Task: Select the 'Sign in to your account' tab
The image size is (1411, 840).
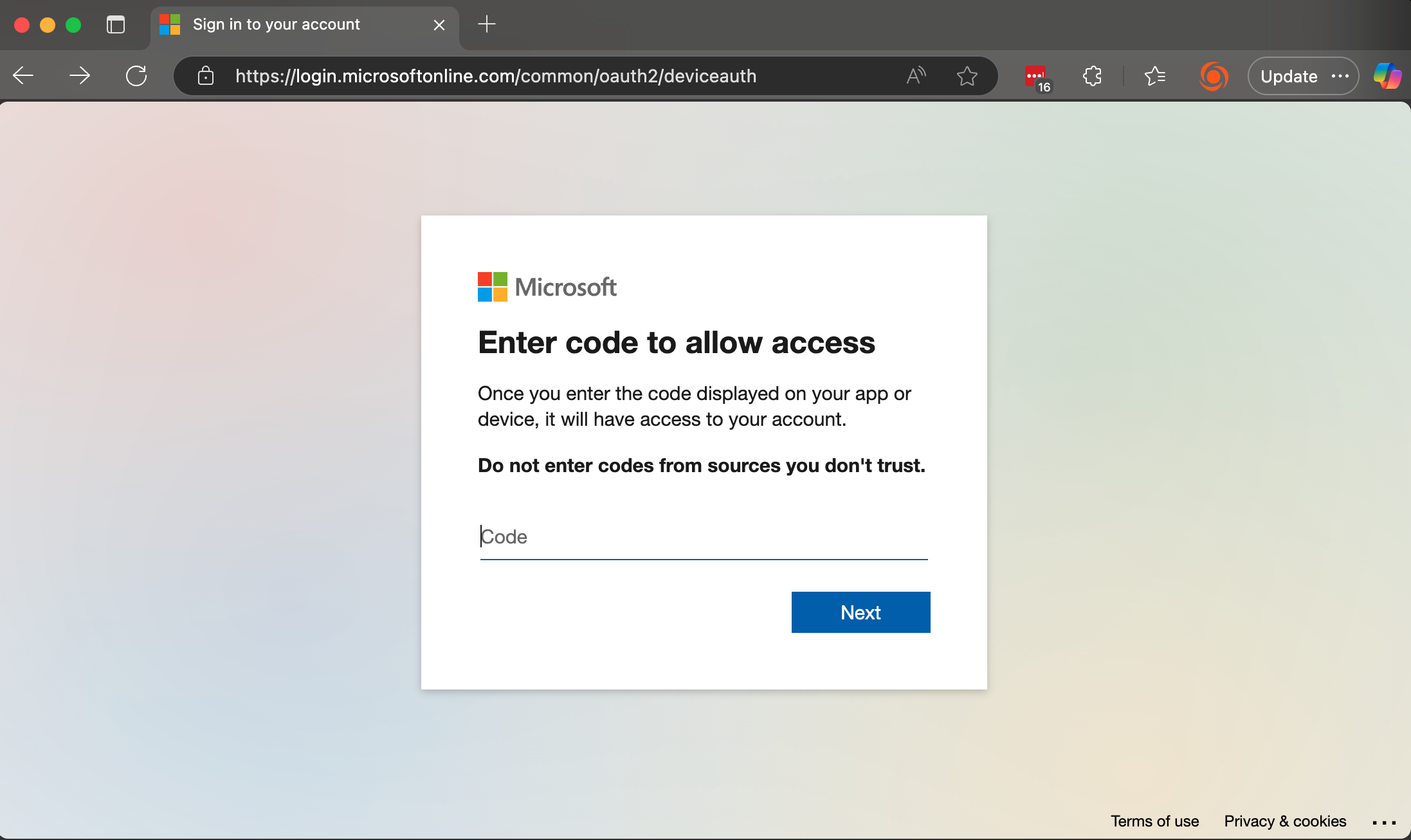Action: [277, 24]
